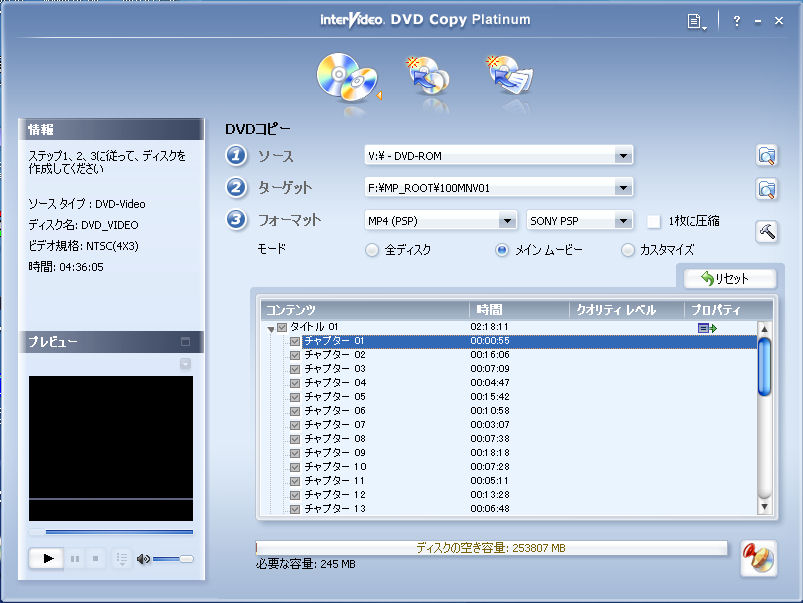Collapse the タイトル 01 tree node

270,329
